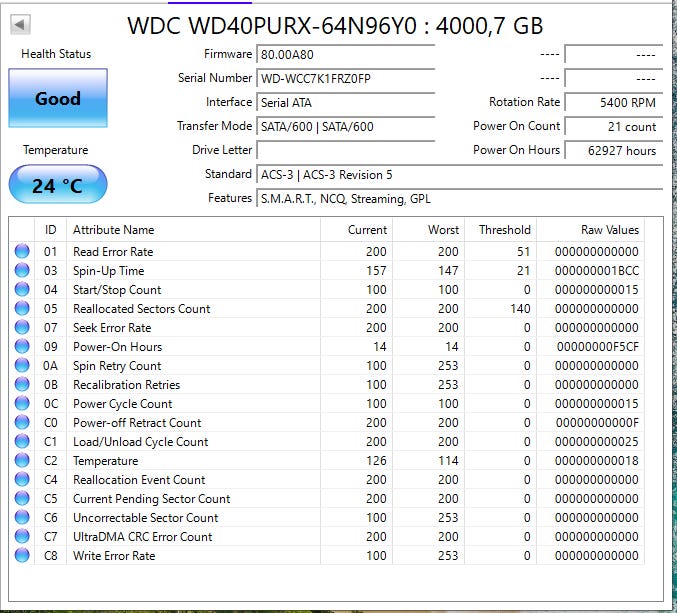Screen dimensions: 677x613
Task: Click the Transfer Mode field SATA/600
Action: 345,126
